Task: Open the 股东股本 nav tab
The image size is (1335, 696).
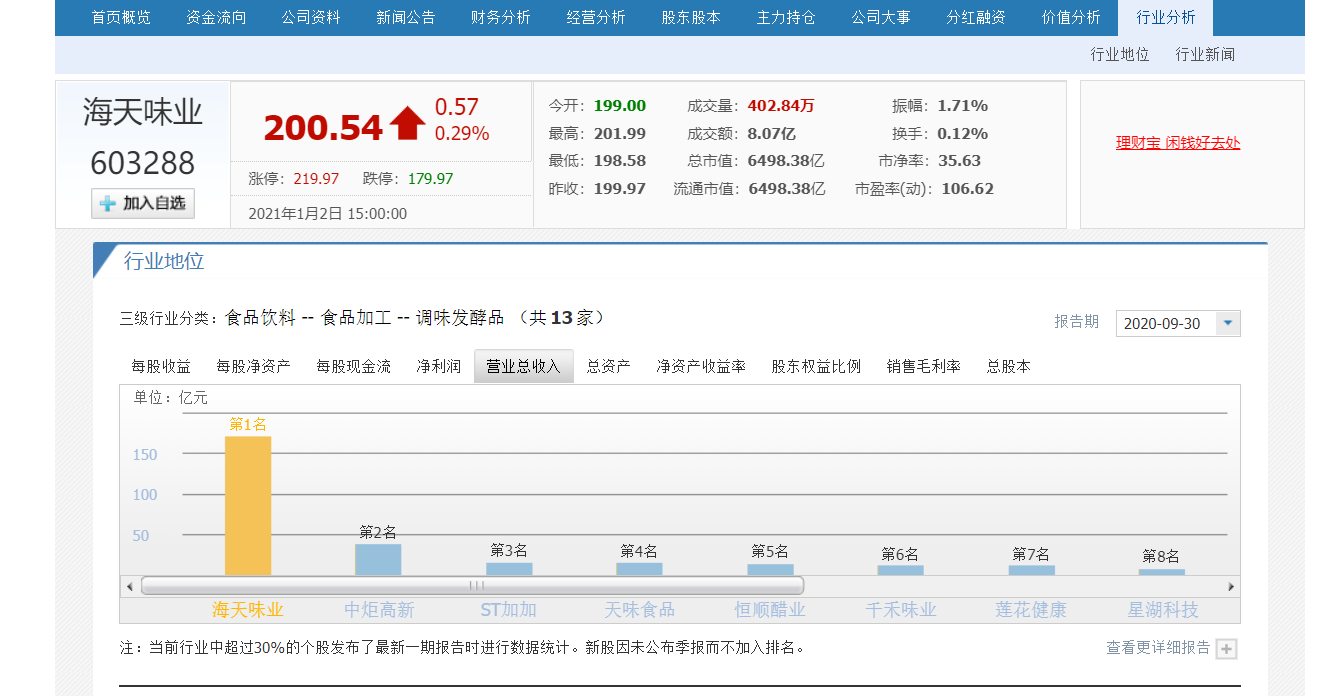Action: 691,18
